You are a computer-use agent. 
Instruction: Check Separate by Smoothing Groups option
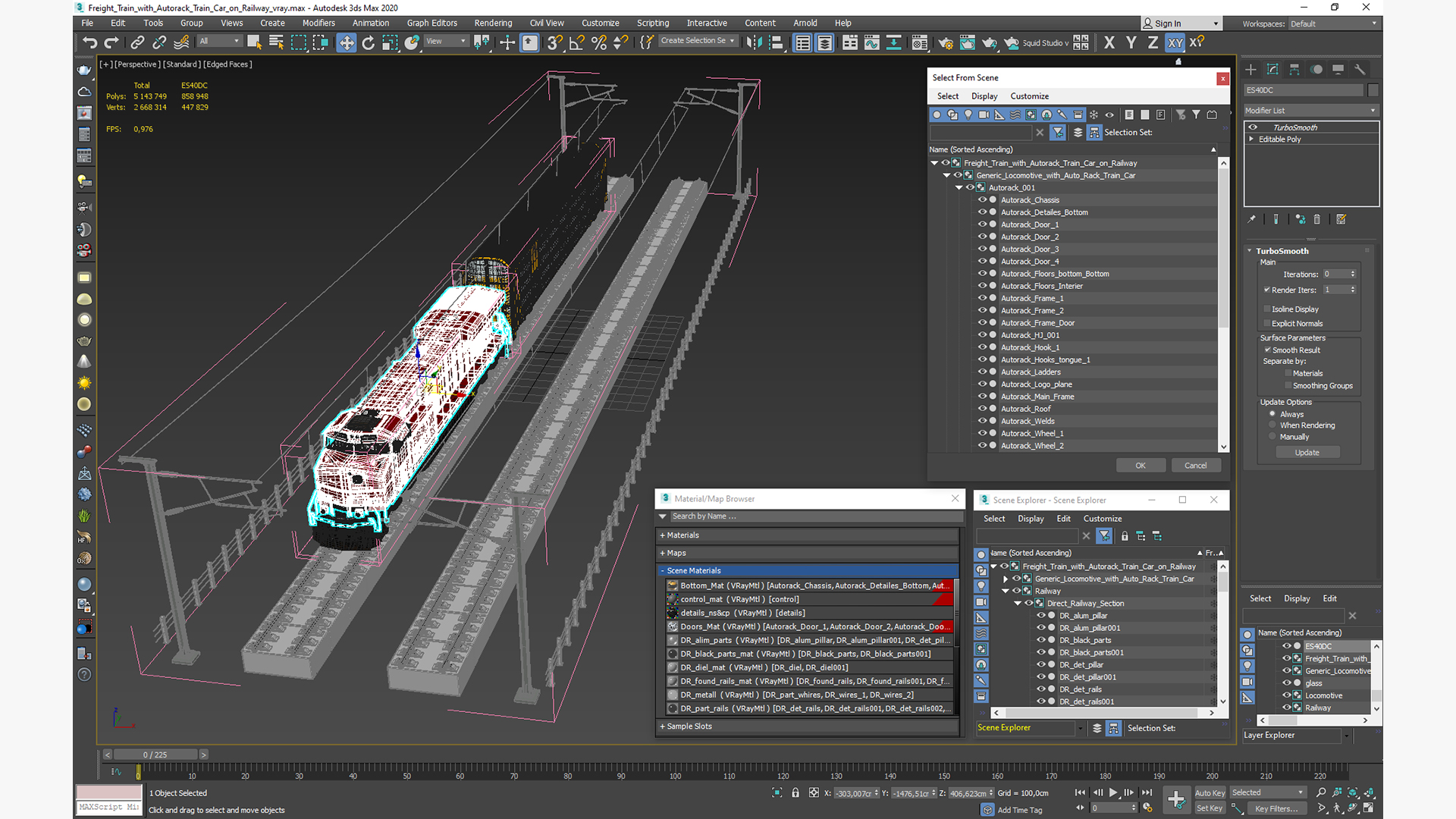[x=1288, y=385]
